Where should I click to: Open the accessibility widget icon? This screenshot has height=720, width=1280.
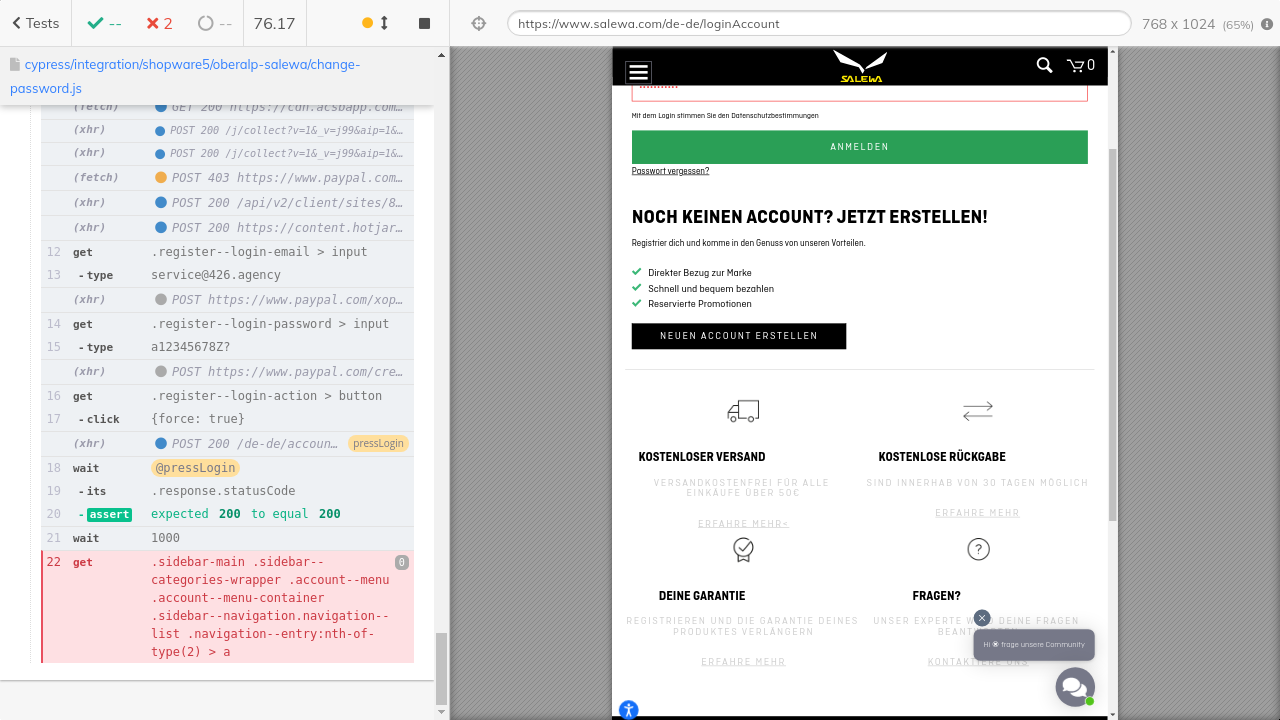(628, 710)
